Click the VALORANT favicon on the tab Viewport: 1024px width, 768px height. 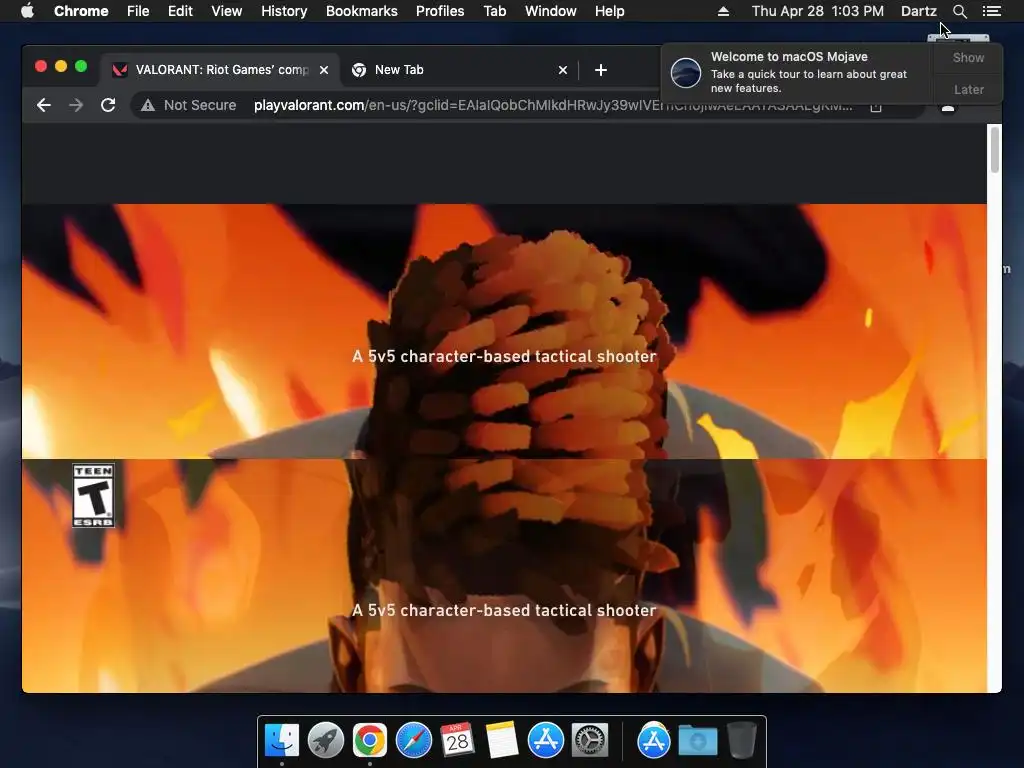120,70
